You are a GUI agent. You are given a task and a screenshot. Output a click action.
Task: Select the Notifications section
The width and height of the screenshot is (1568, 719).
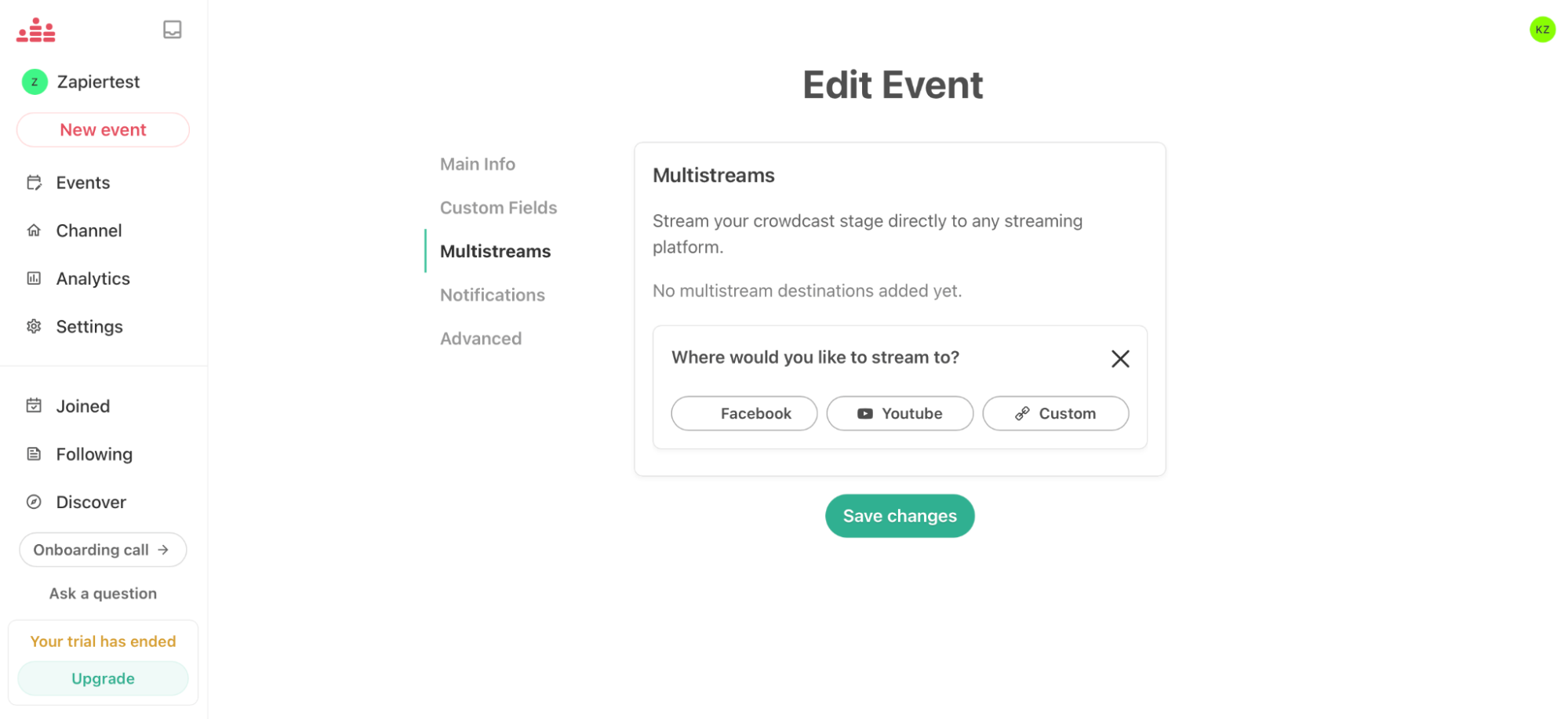point(492,295)
